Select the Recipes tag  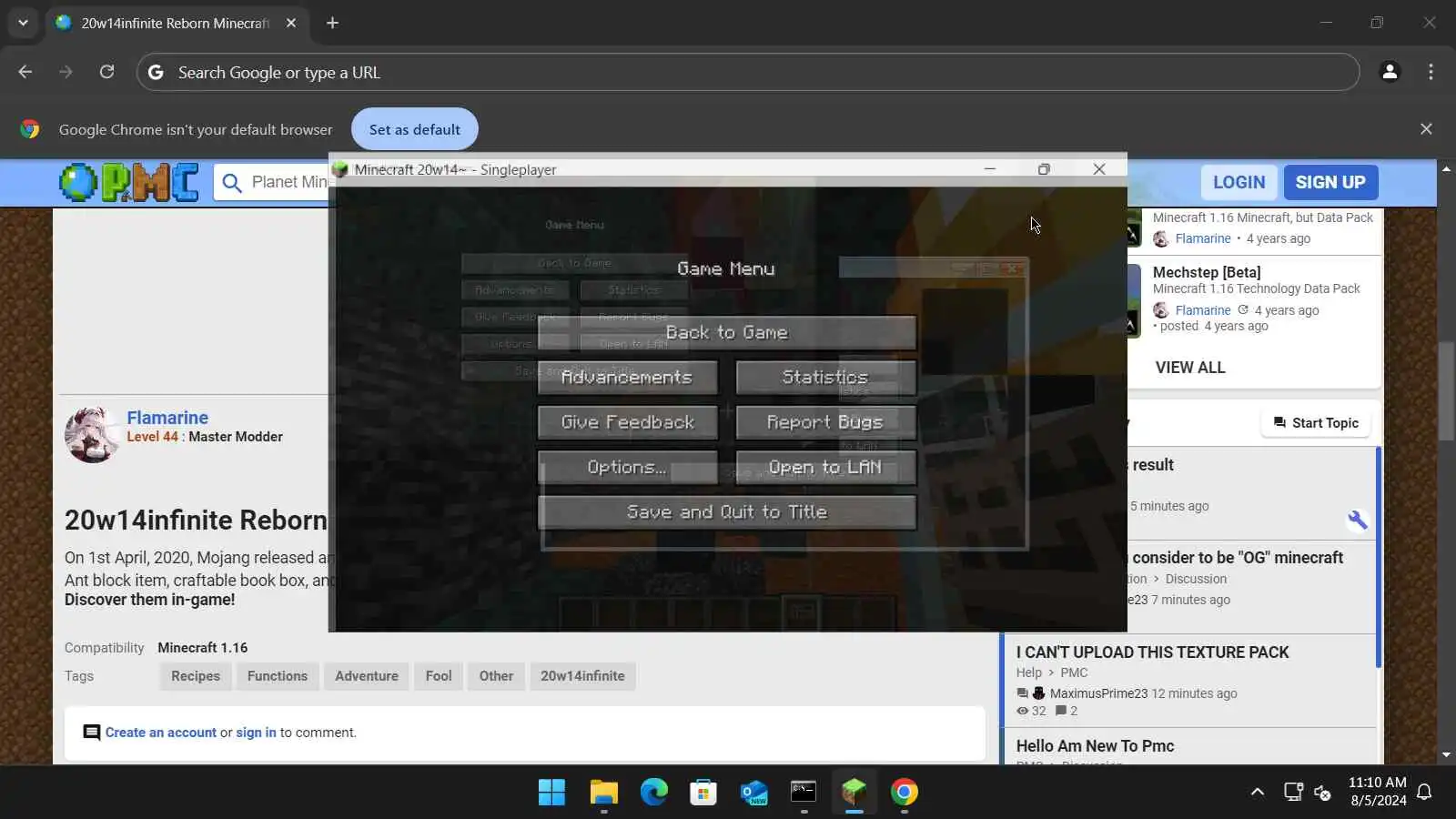pos(196,676)
